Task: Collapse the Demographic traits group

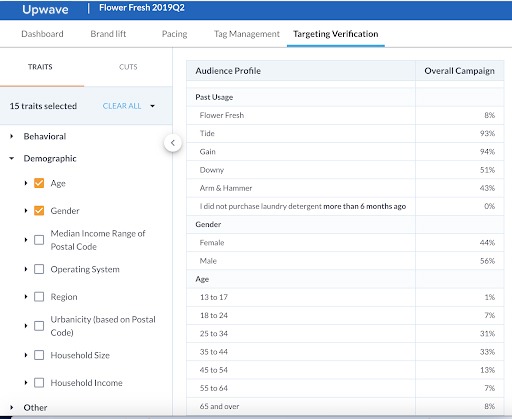Action: 12,158
